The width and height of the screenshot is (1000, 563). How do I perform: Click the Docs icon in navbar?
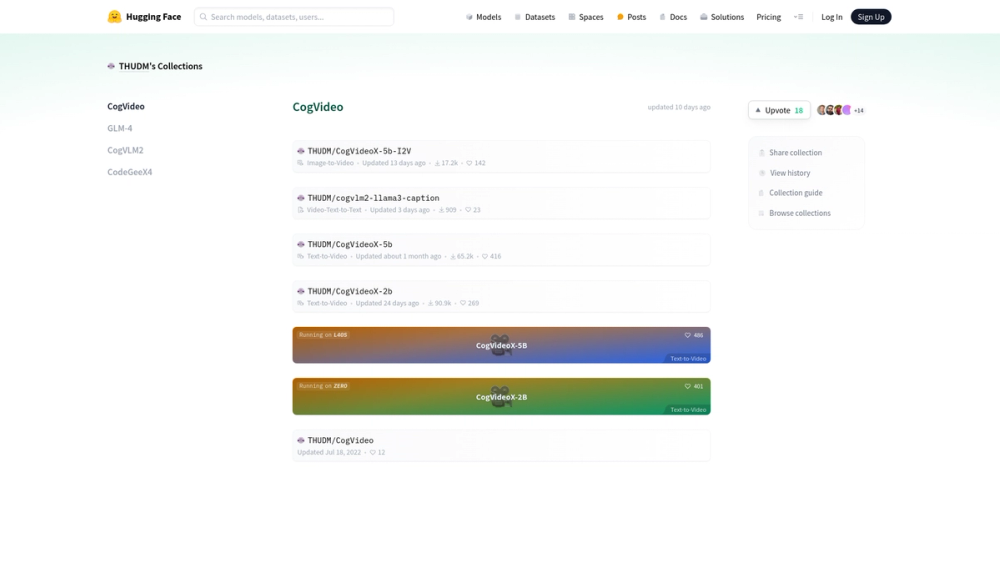663,17
